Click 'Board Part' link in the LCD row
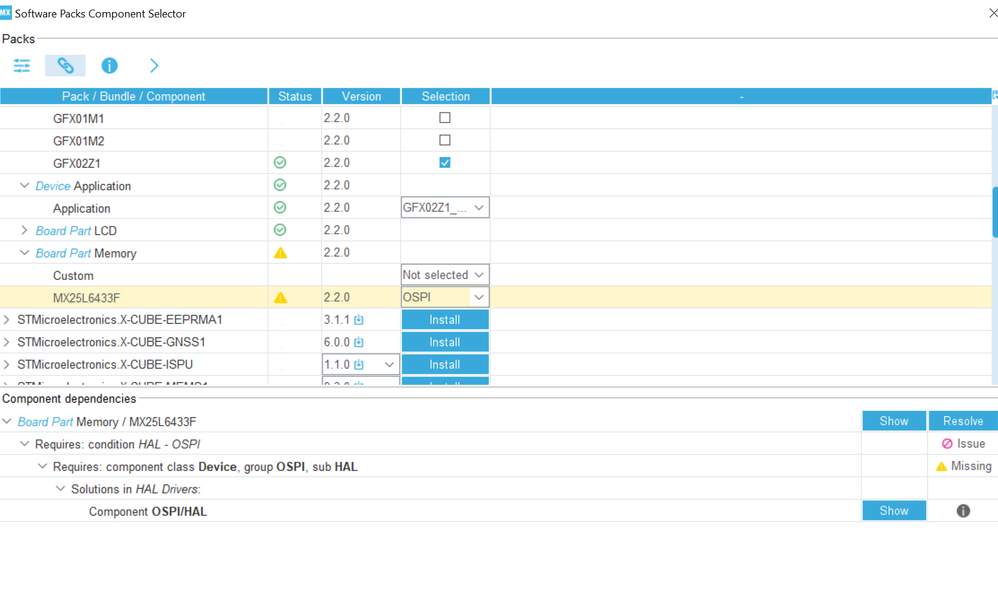Viewport: 998px width, 602px height. [x=63, y=230]
